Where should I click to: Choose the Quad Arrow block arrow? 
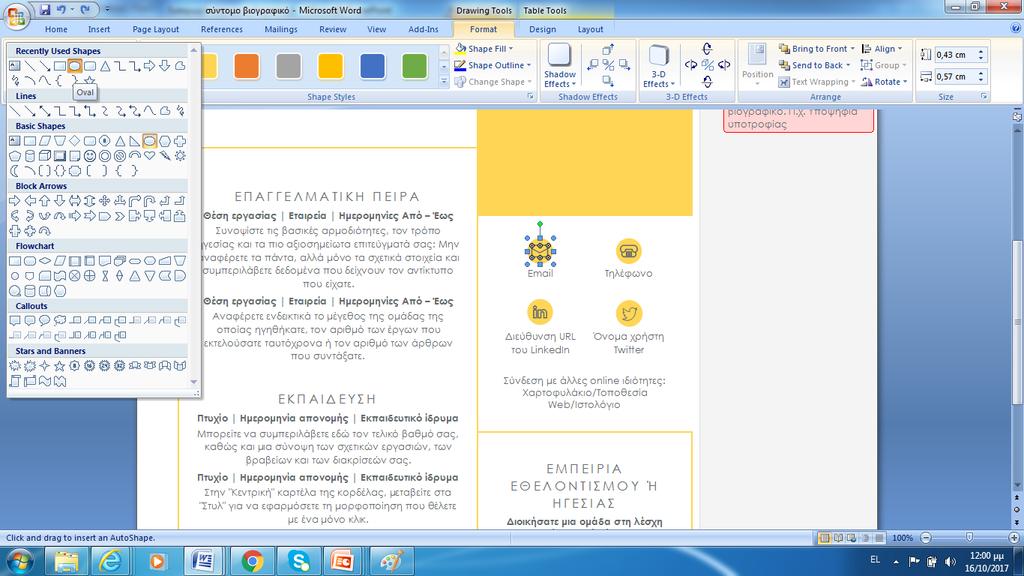pyautogui.click(x=104, y=200)
